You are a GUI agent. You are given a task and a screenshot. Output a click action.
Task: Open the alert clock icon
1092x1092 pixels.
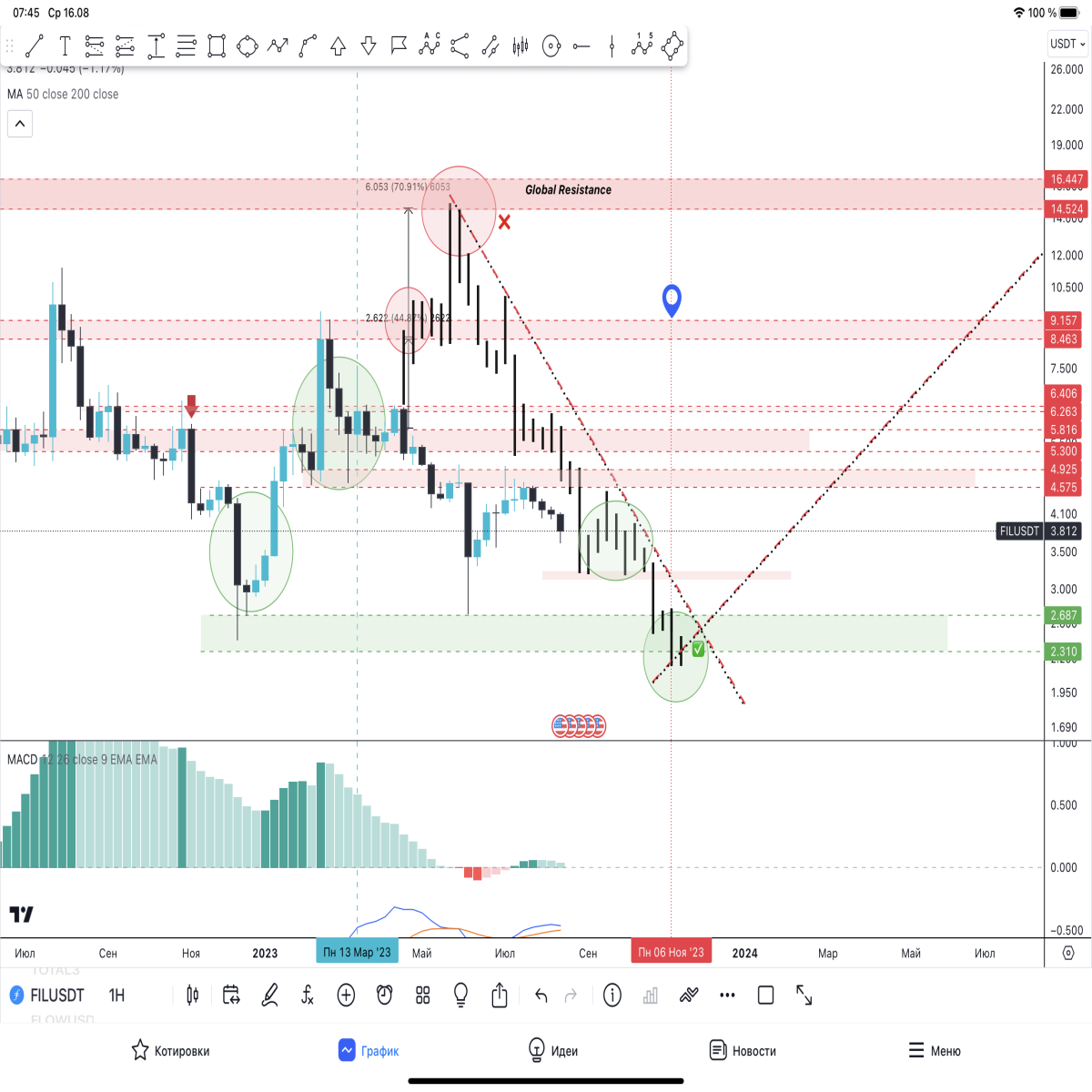(385, 995)
